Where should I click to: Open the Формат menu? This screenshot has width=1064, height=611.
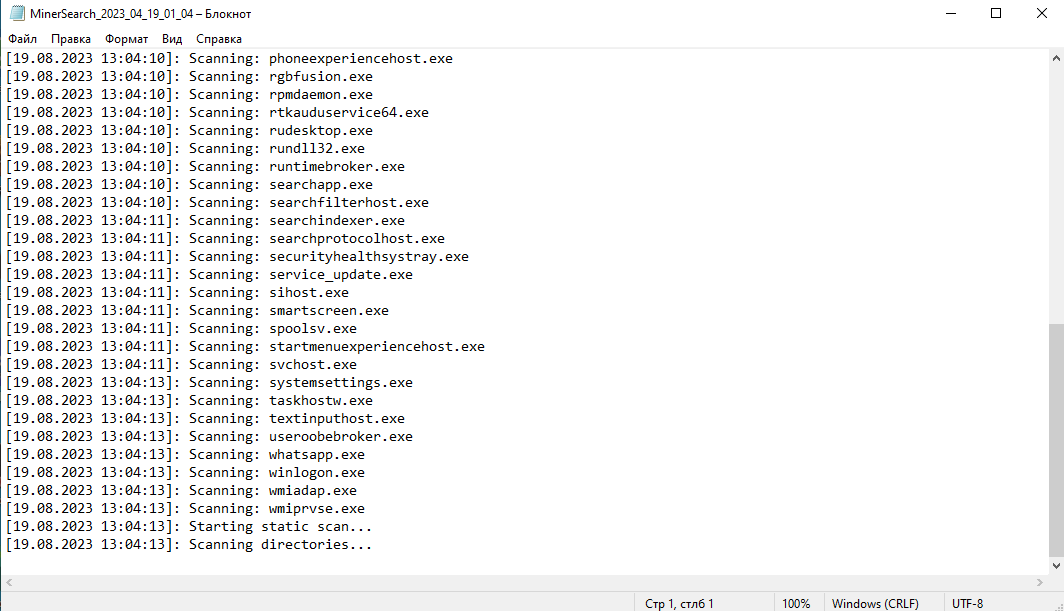point(126,39)
